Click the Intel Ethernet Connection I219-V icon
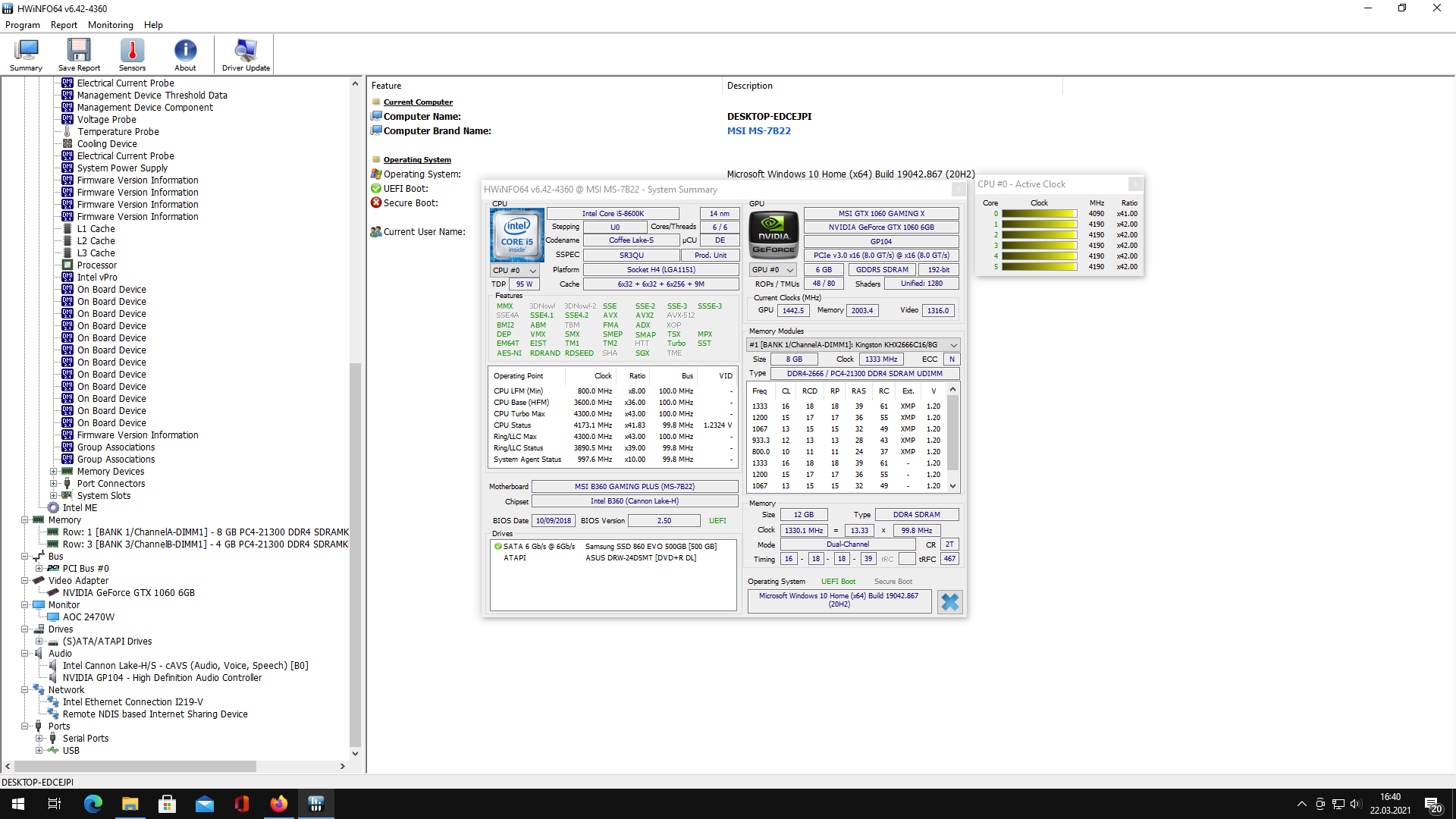 coord(53,702)
